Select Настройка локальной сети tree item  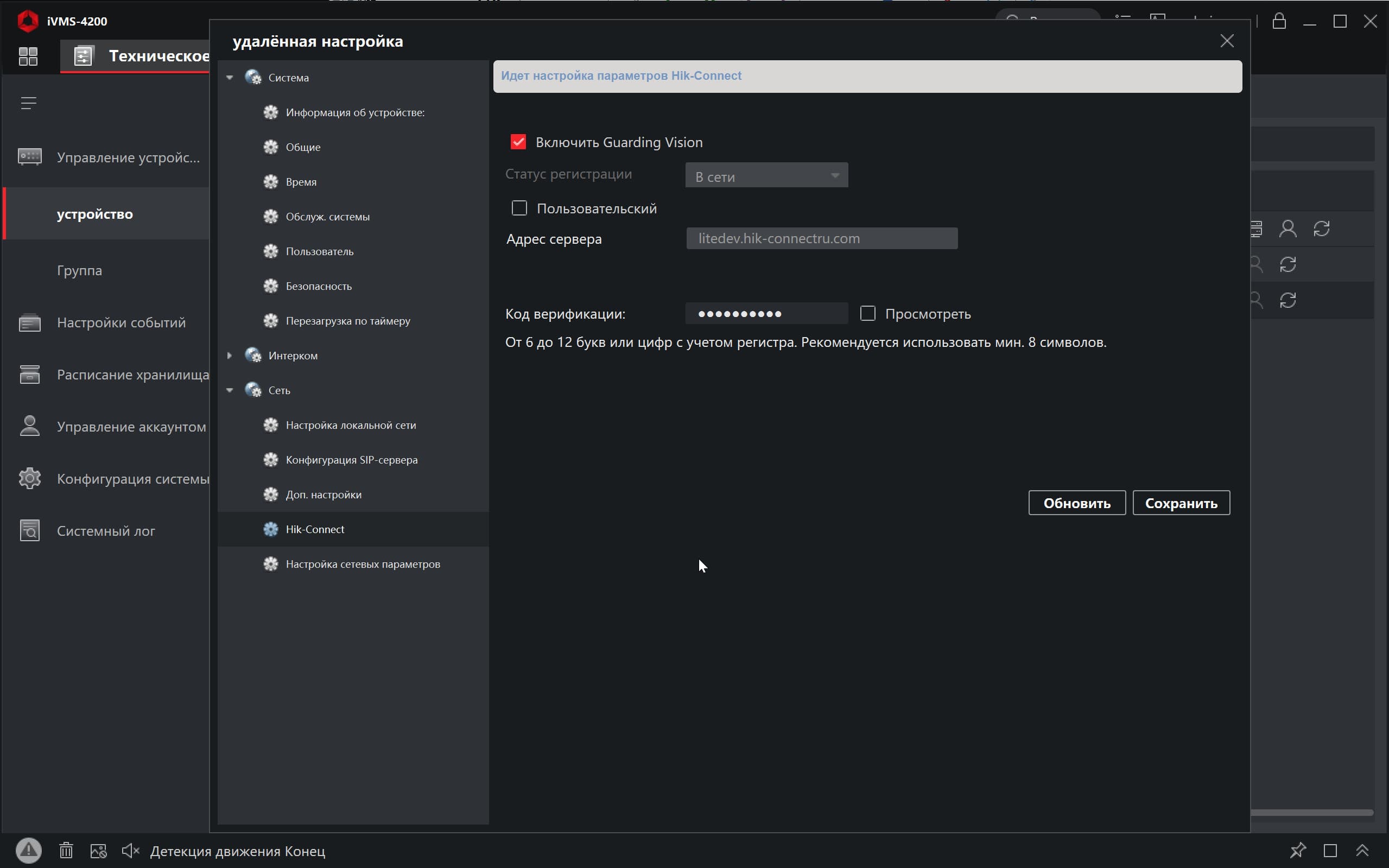(351, 426)
